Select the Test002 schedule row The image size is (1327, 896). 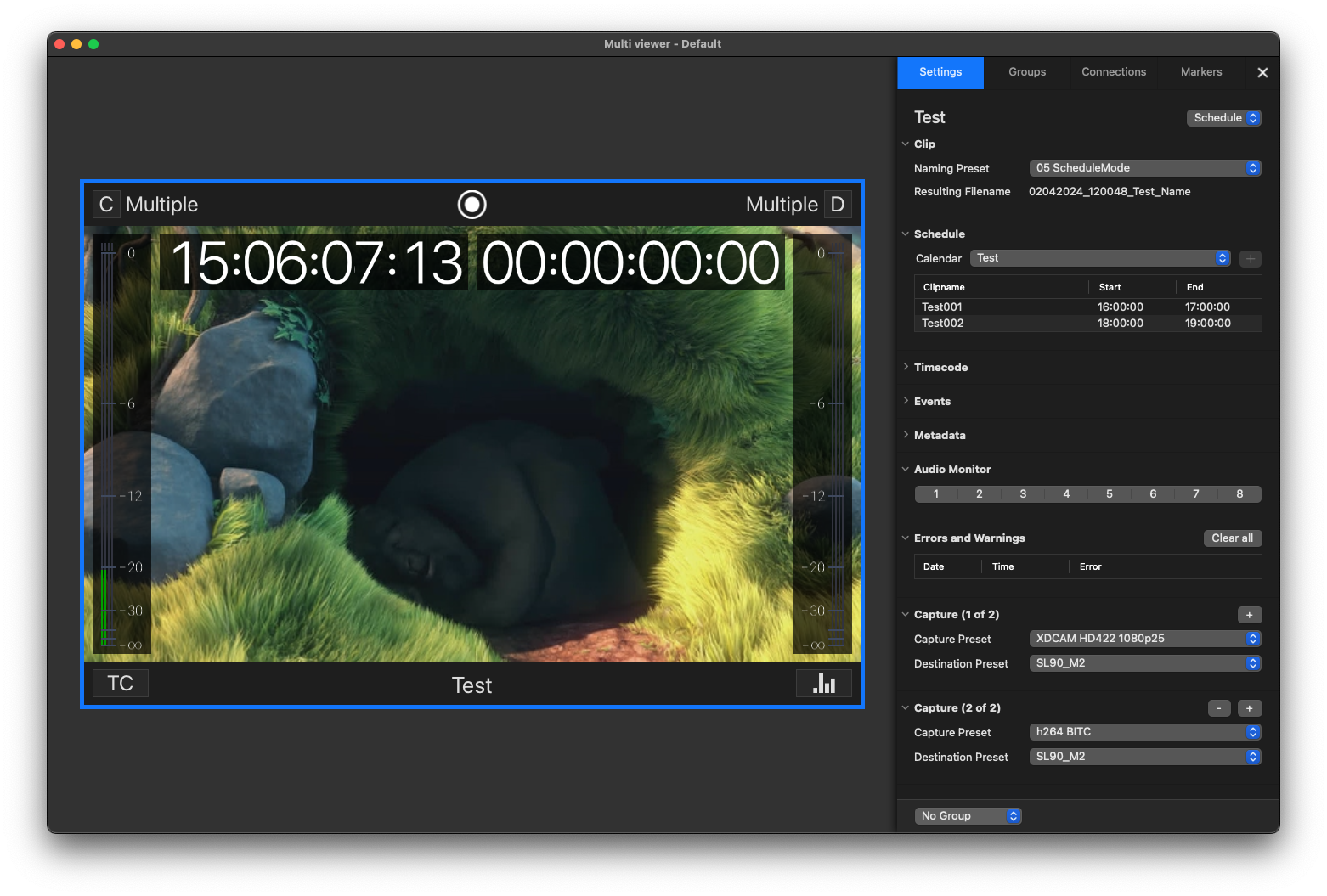tap(1087, 324)
